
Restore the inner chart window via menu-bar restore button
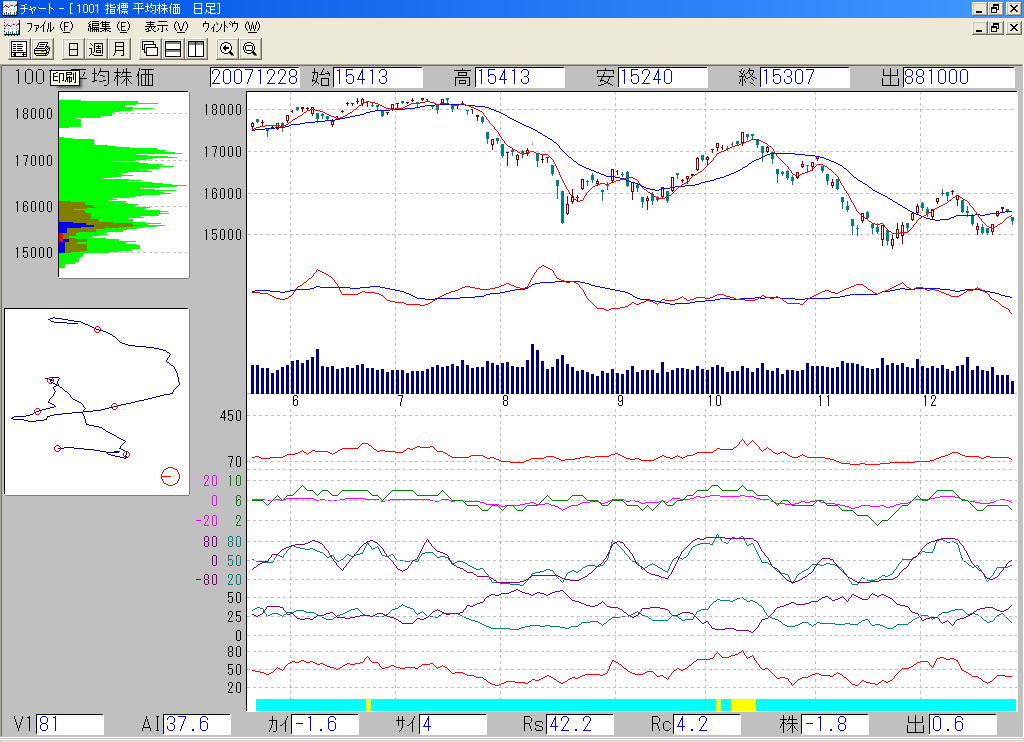[995, 27]
